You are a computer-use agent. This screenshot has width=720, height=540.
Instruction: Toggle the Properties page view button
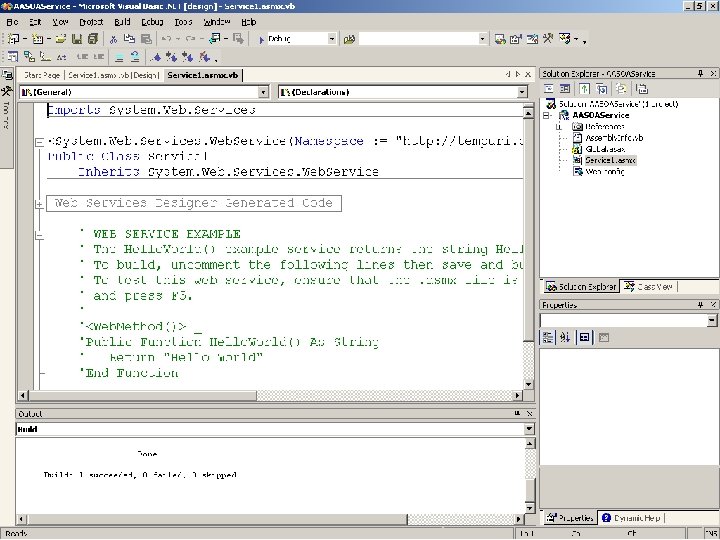click(585, 338)
